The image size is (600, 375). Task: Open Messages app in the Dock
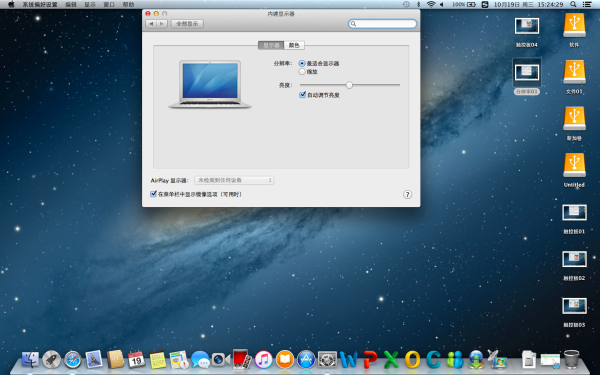point(200,360)
